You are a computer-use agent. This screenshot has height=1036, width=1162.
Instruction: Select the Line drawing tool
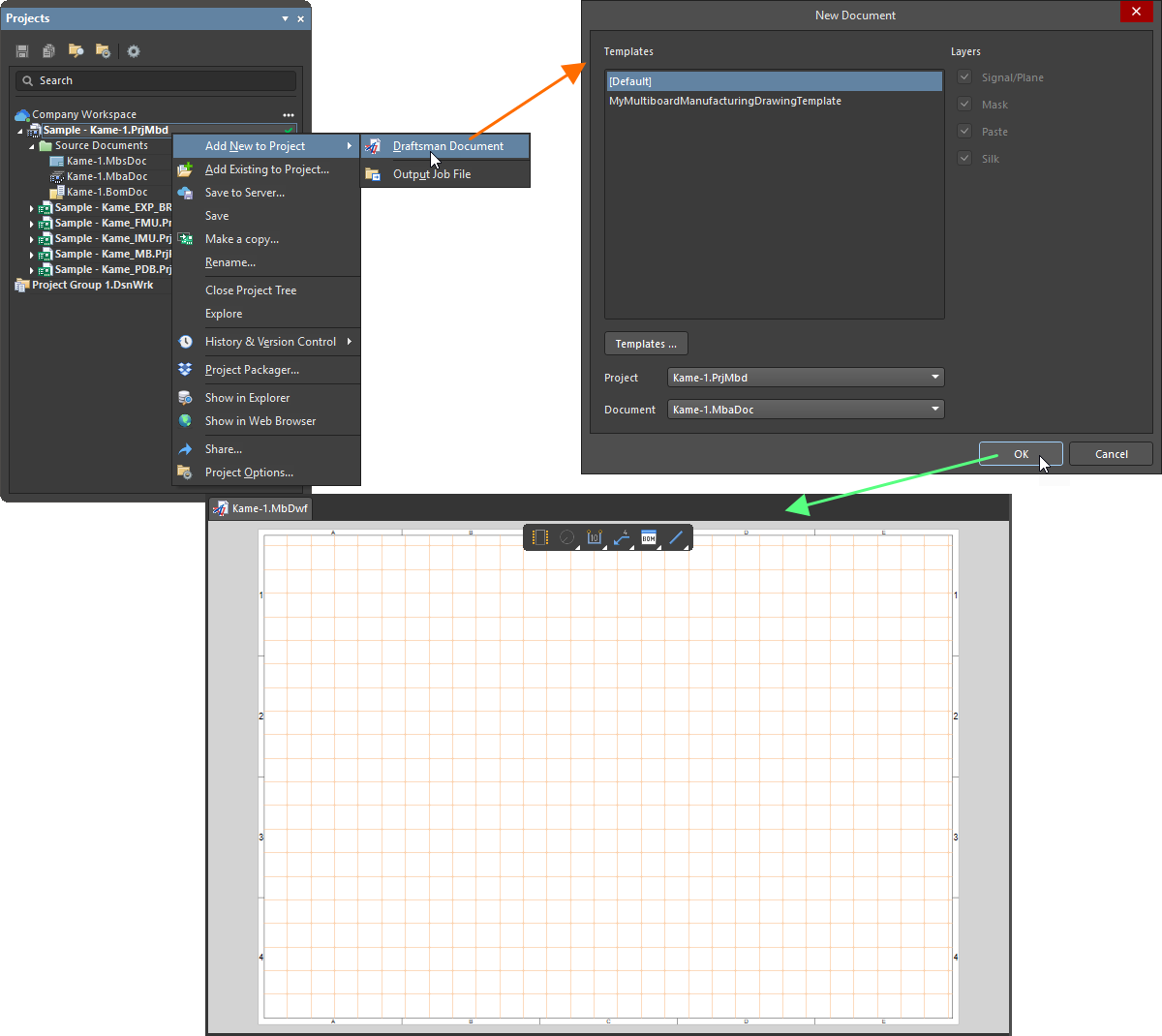675,537
